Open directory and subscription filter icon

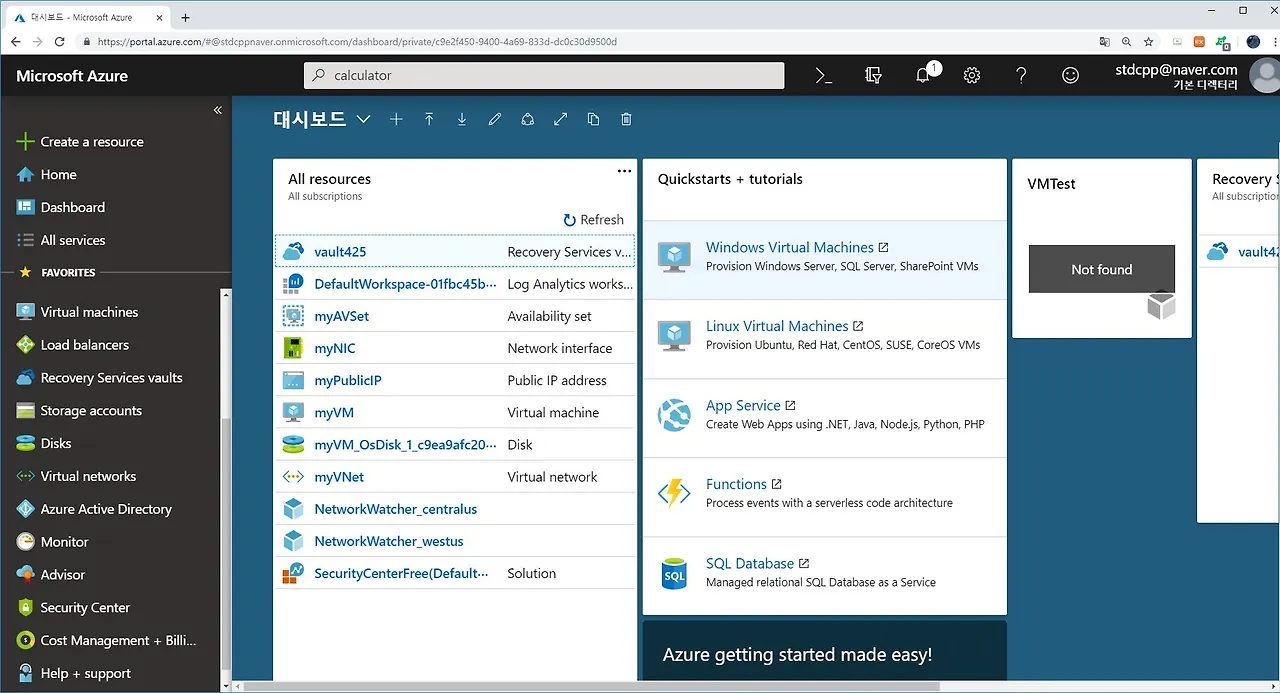point(874,75)
